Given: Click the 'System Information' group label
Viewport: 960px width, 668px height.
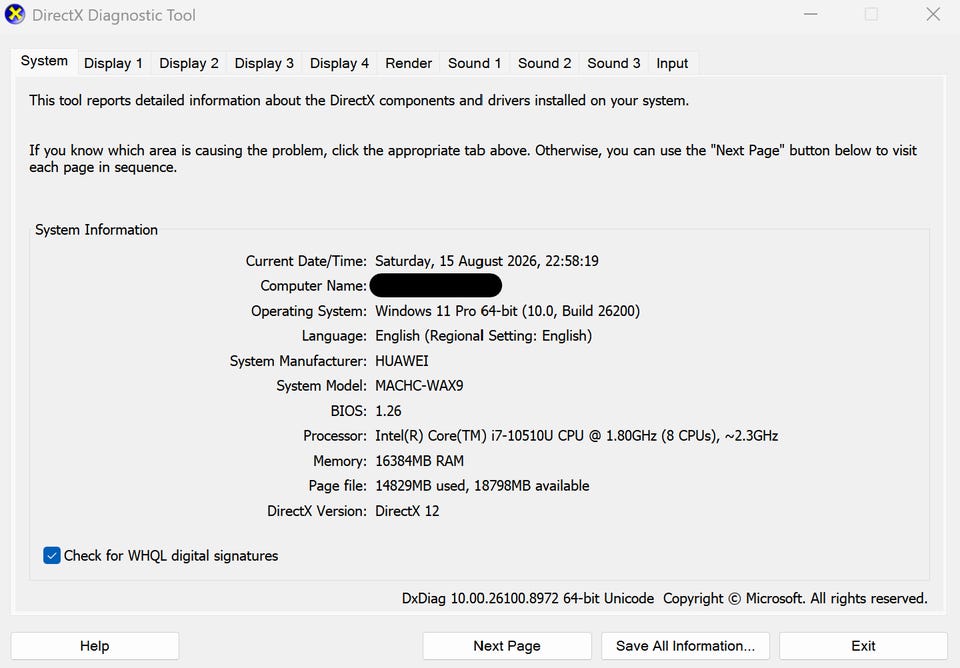Looking at the screenshot, I should click(x=96, y=230).
